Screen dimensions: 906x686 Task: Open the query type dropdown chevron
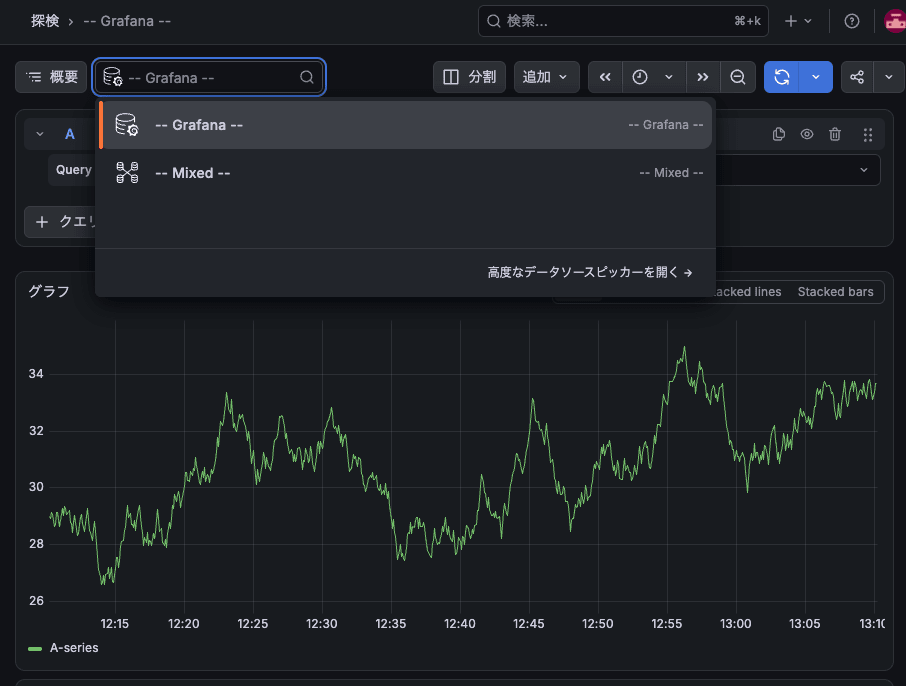(x=864, y=170)
